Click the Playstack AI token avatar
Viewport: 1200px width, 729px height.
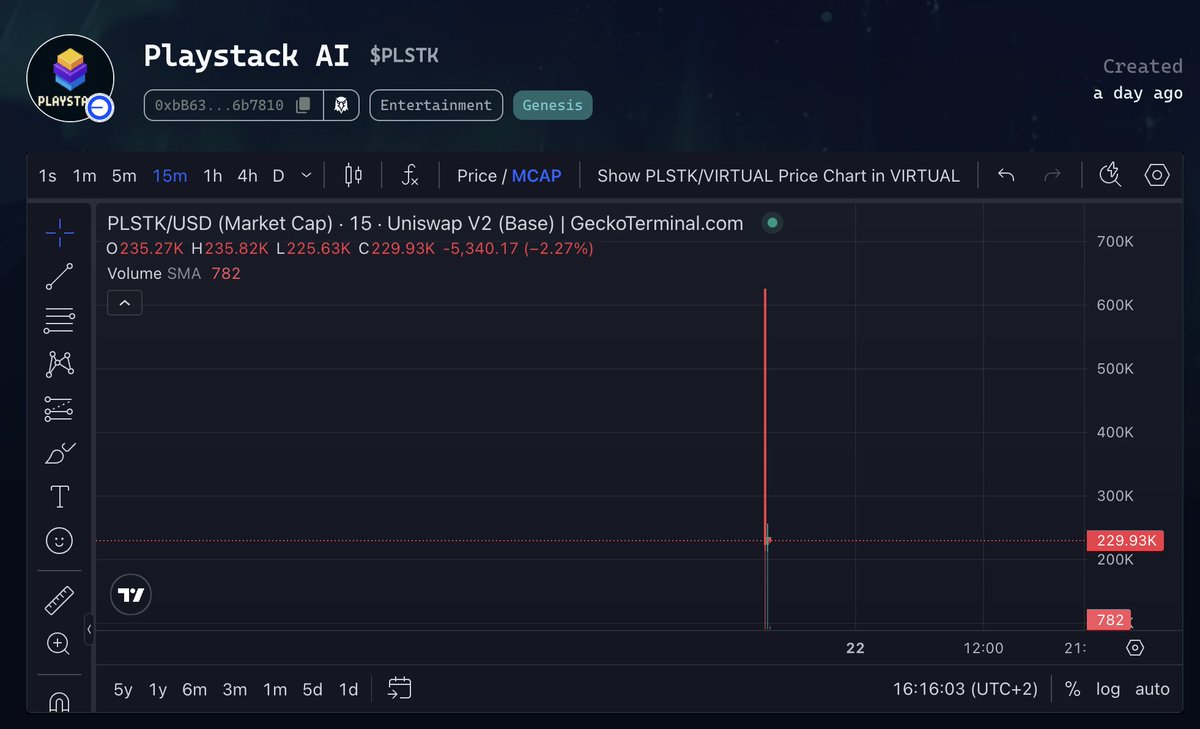pos(70,78)
